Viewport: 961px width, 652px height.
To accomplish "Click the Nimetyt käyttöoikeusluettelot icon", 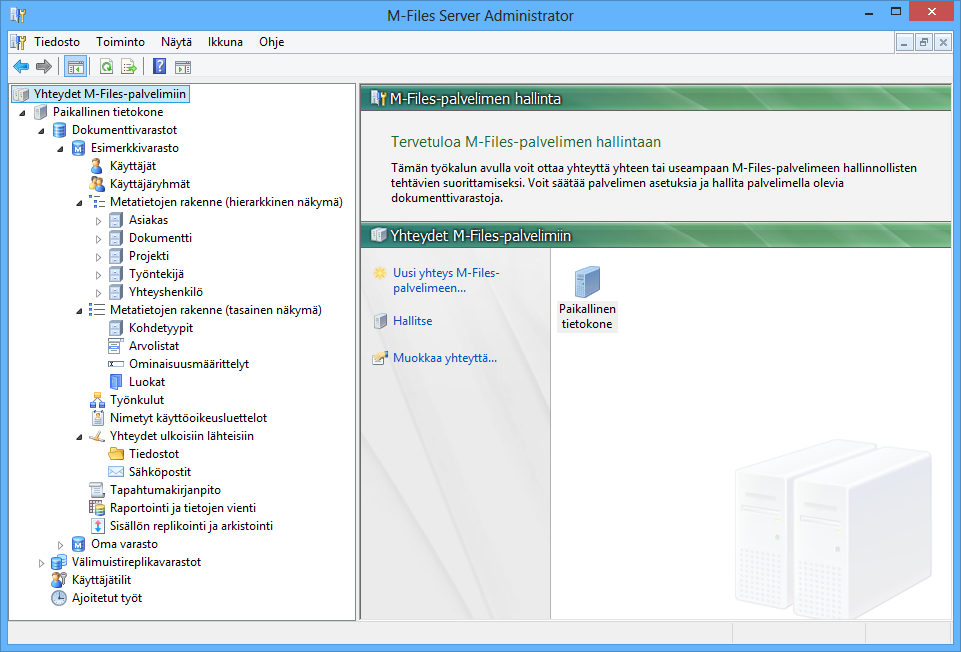I will (97, 418).
